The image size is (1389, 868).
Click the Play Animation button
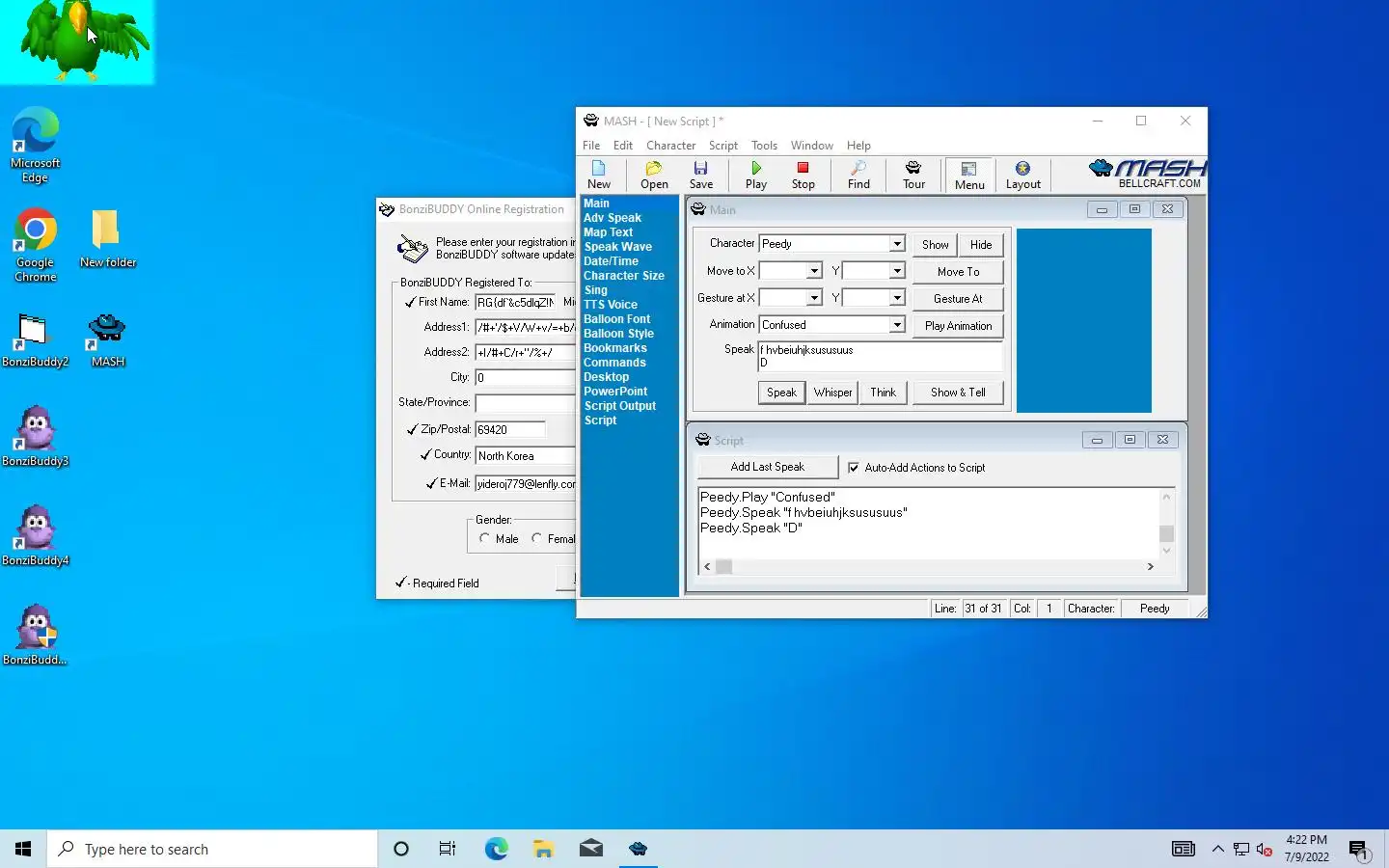(958, 326)
